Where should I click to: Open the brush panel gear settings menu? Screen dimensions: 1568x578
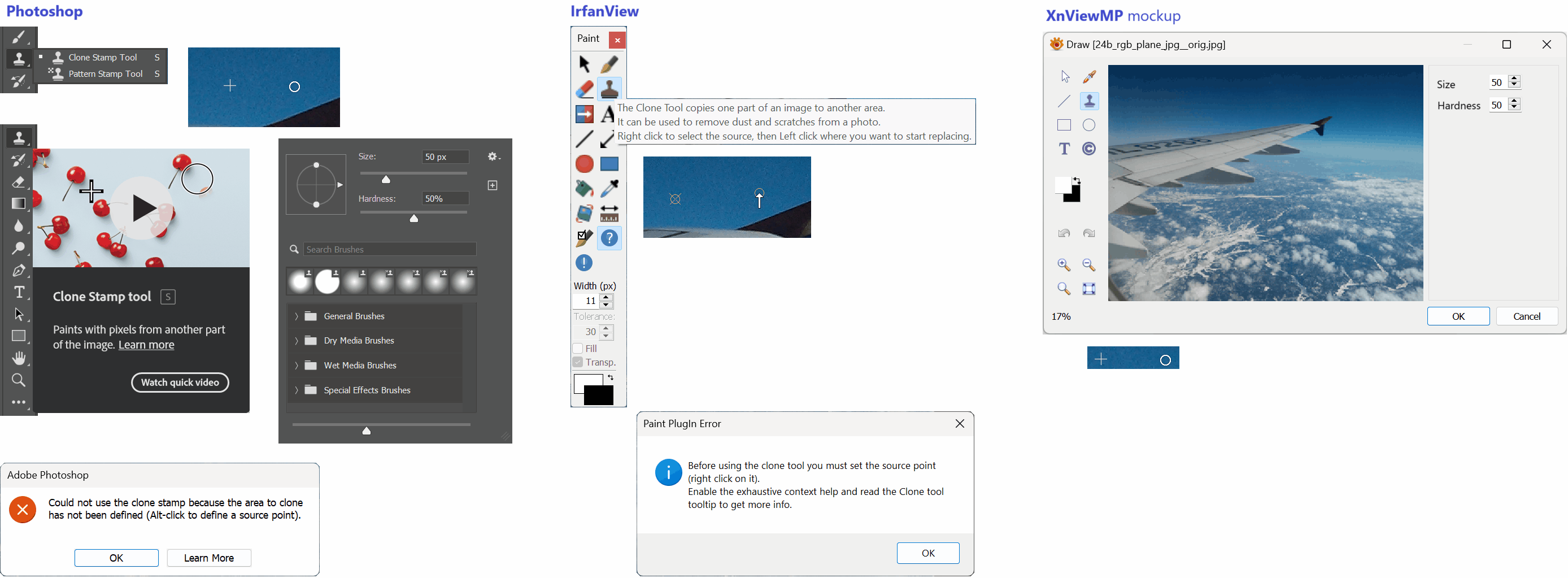tap(494, 157)
